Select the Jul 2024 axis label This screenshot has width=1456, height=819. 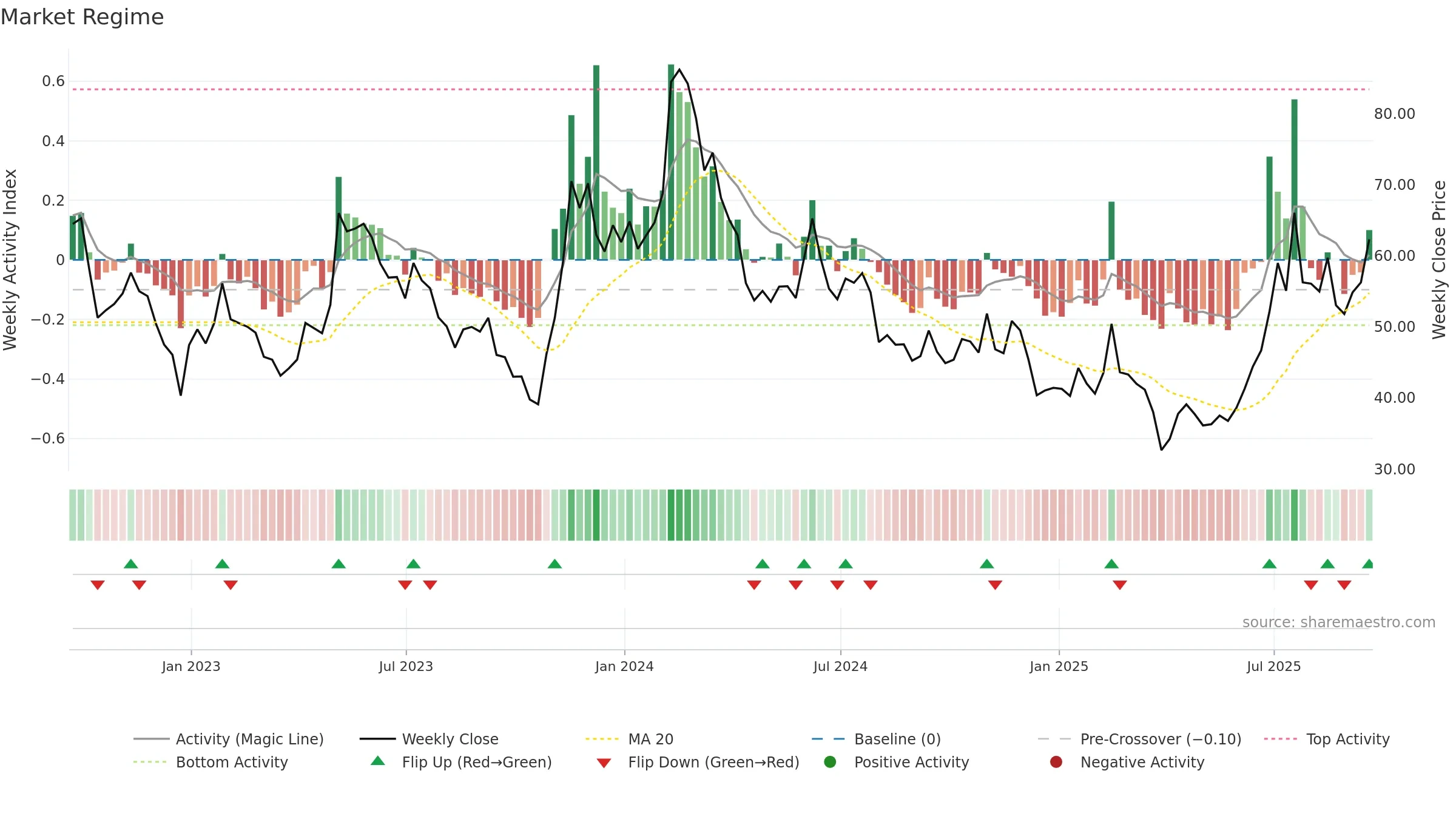pos(840,666)
